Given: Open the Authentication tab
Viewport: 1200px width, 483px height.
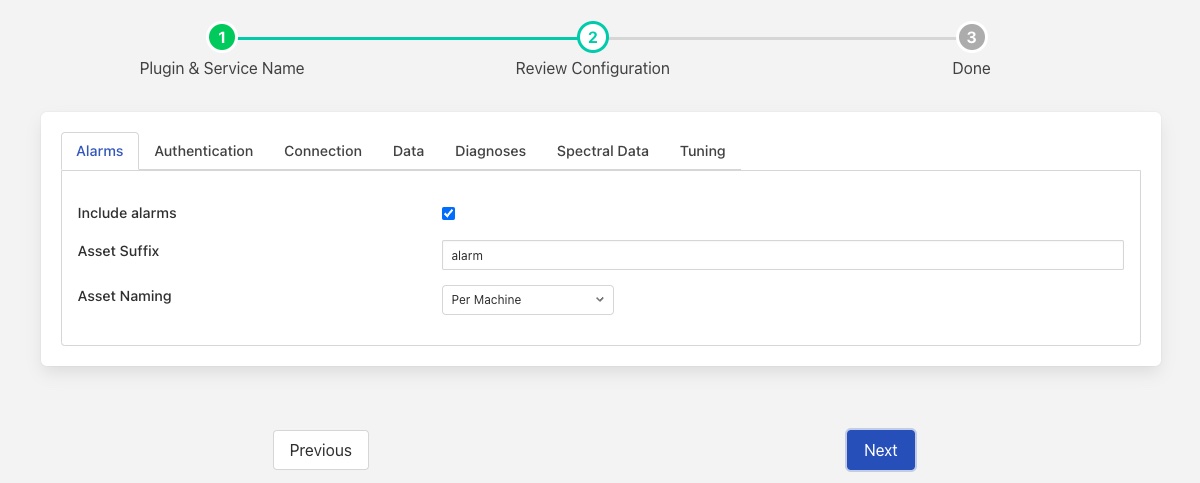Looking at the screenshot, I should coord(204,151).
